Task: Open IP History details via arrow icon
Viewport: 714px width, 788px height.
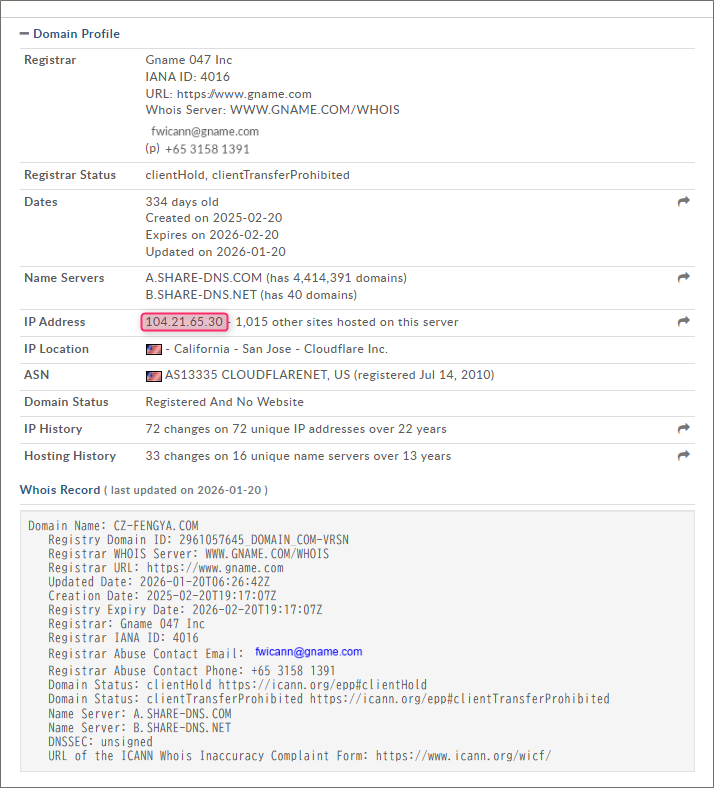Action: tap(684, 429)
